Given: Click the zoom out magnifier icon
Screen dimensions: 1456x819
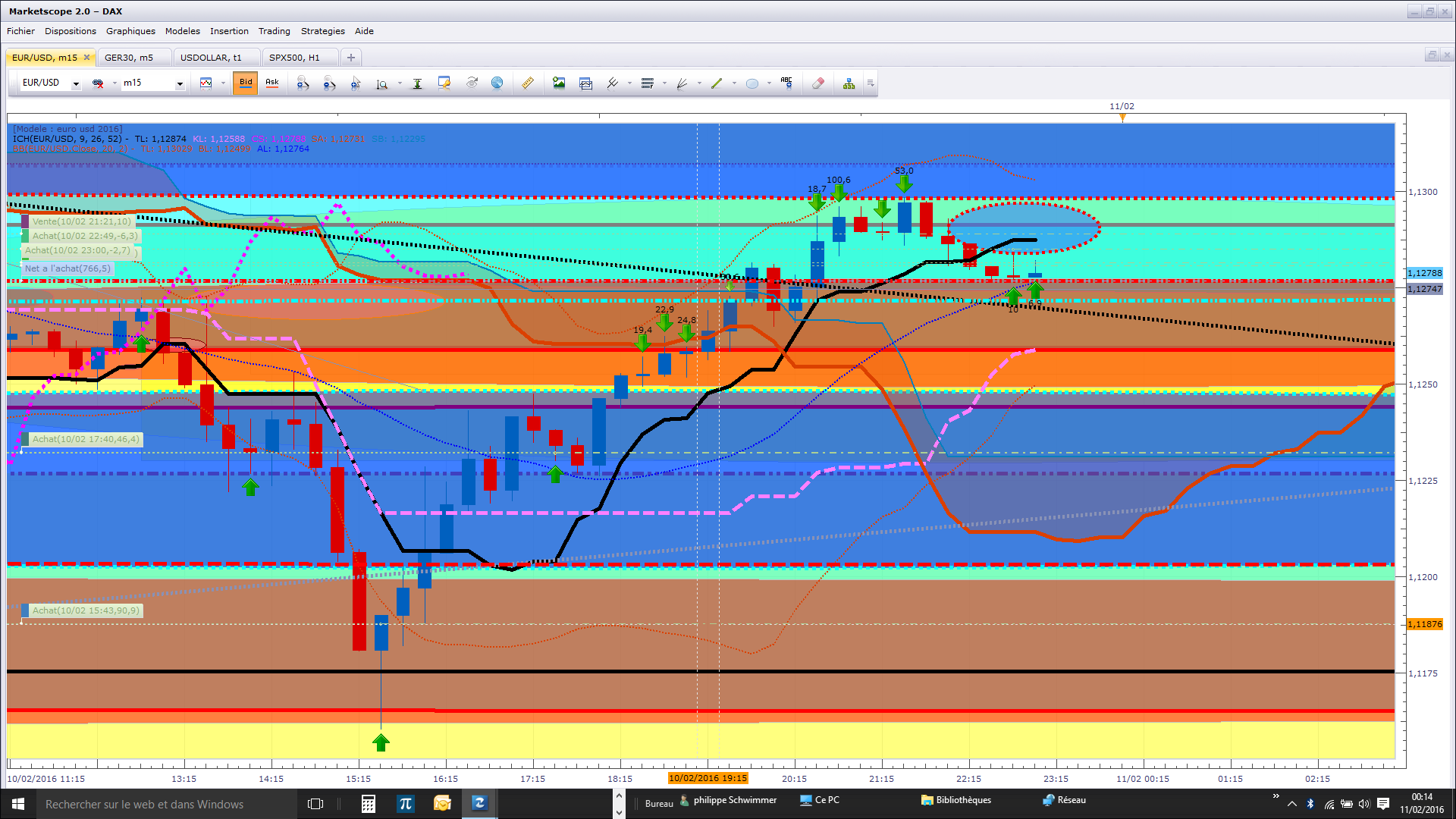Looking at the screenshot, I should coord(329,83).
